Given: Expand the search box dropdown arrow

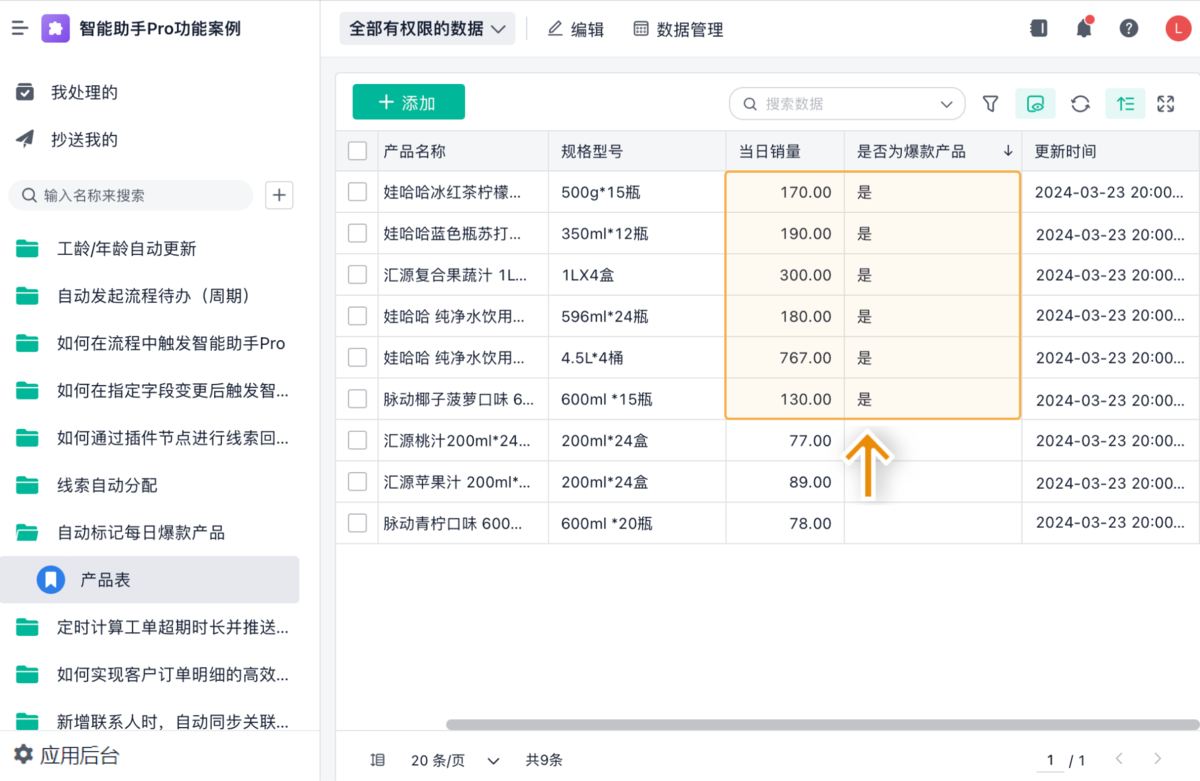Looking at the screenshot, I should pos(946,104).
